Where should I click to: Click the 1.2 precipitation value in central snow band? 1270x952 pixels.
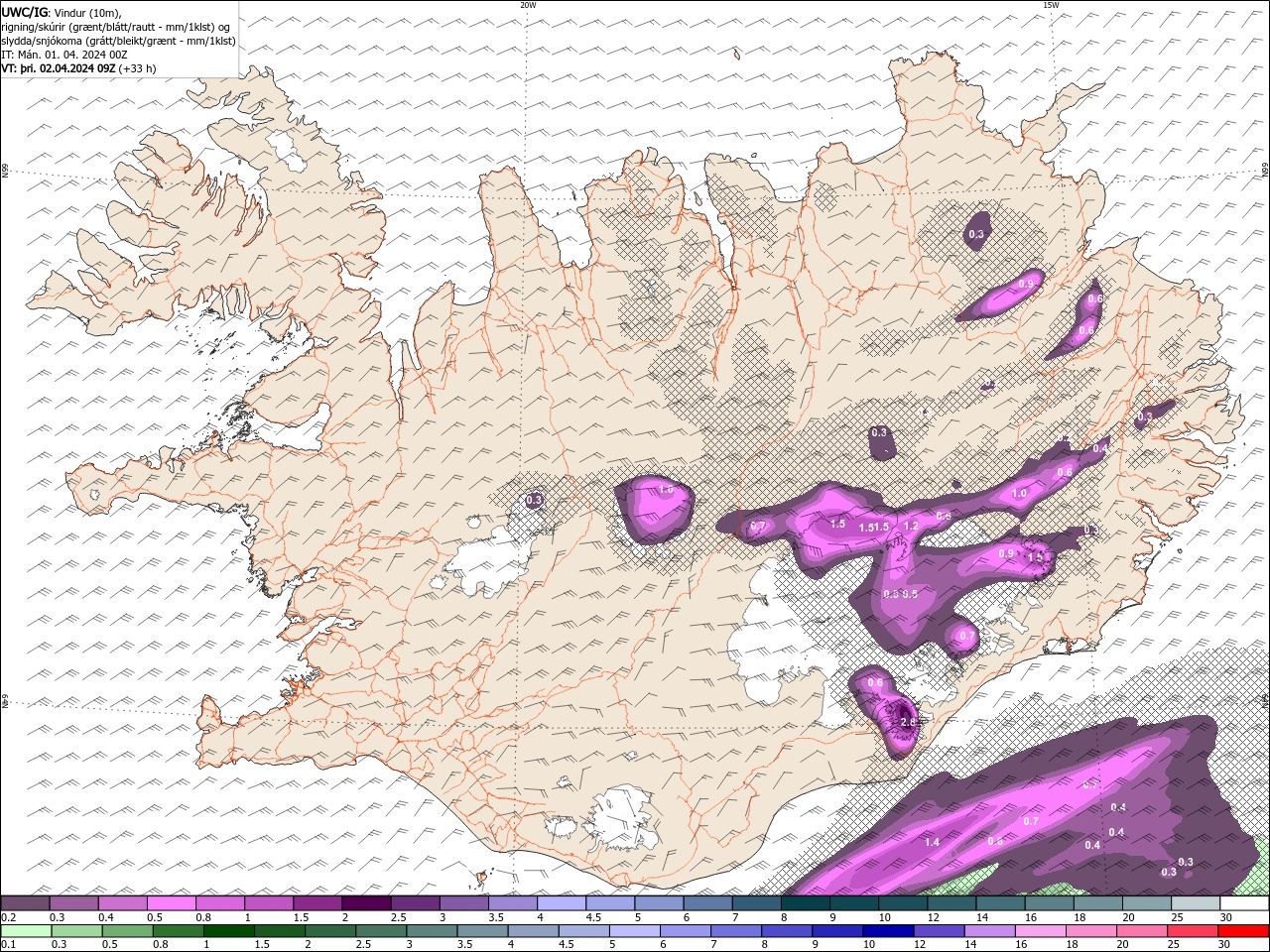coord(911,526)
